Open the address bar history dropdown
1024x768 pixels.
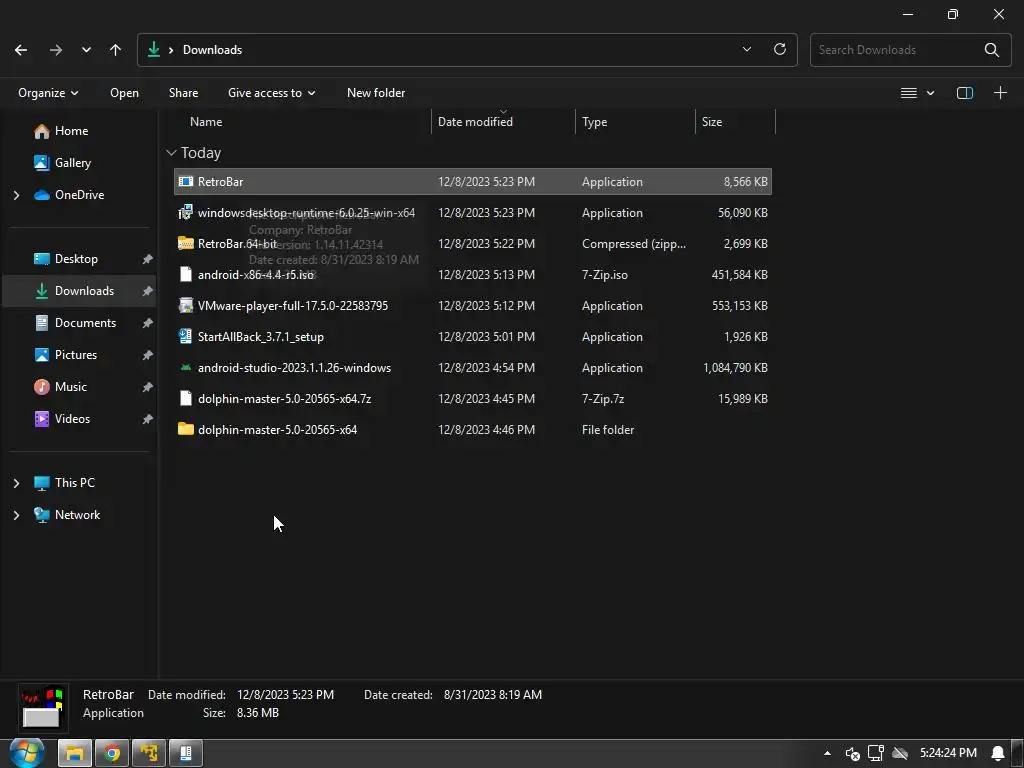[x=746, y=50]
